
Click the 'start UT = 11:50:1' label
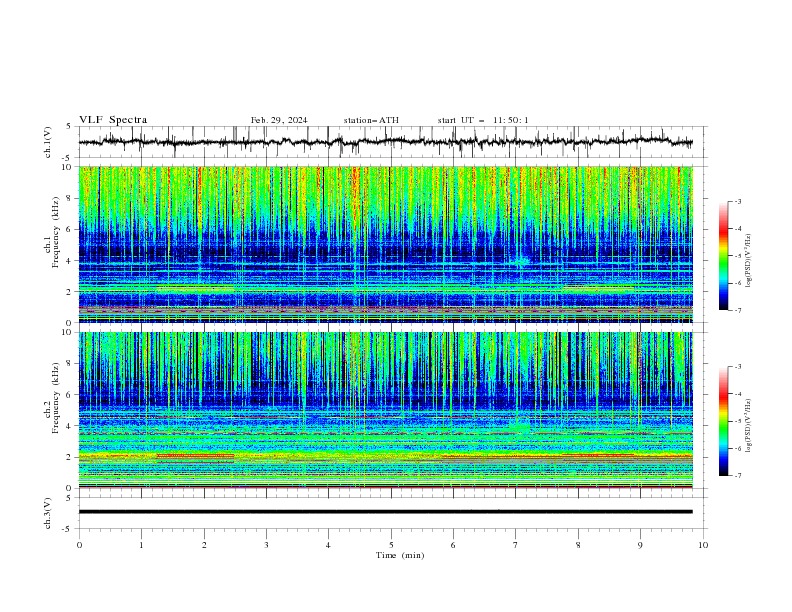tap(483, 120)
